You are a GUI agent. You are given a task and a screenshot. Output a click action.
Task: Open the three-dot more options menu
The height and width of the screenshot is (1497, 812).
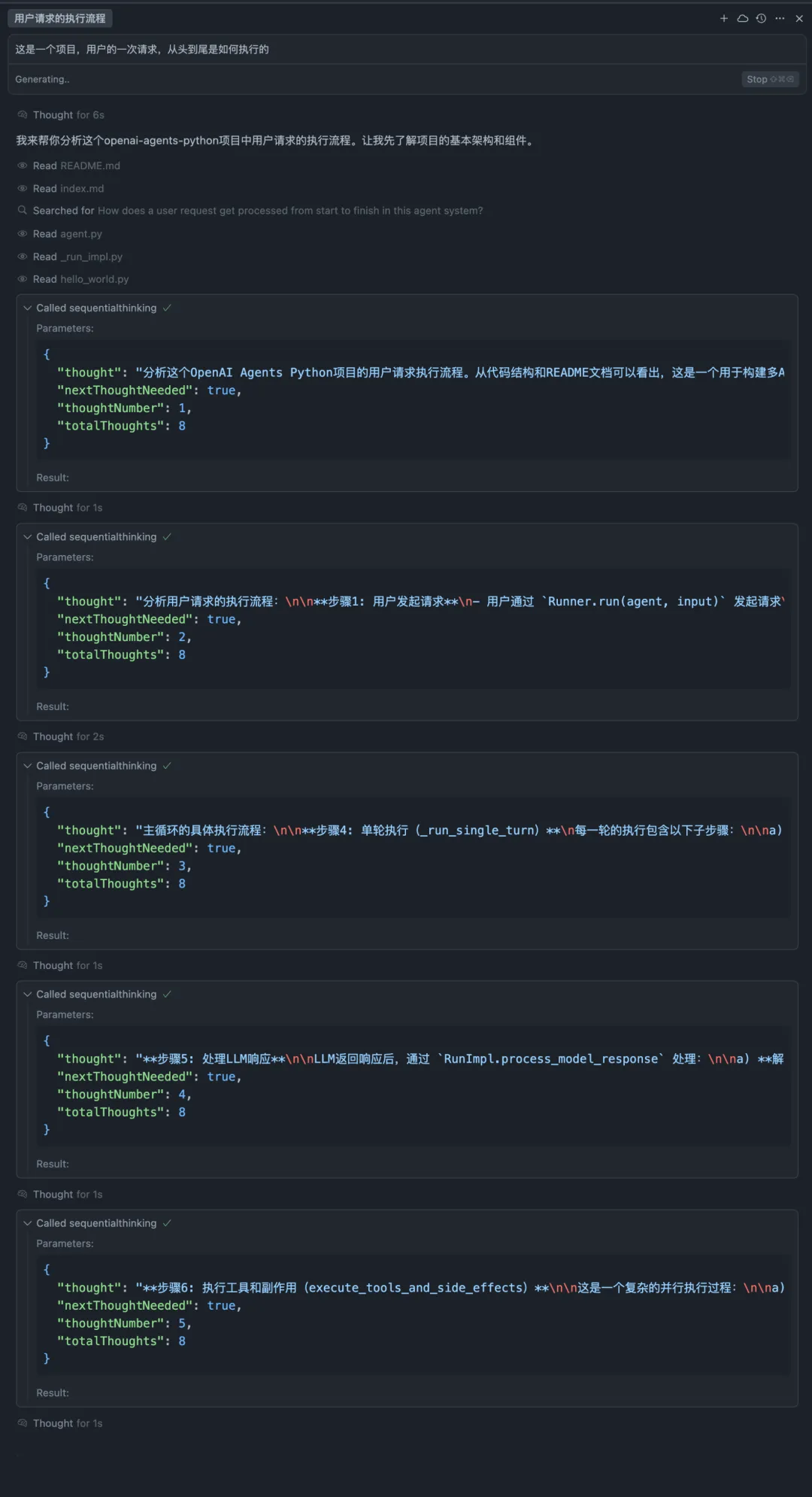click(x=780, y=19)
